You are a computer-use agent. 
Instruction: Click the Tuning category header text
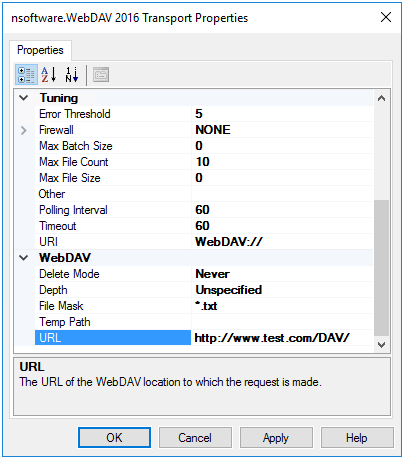coord(59,98)
